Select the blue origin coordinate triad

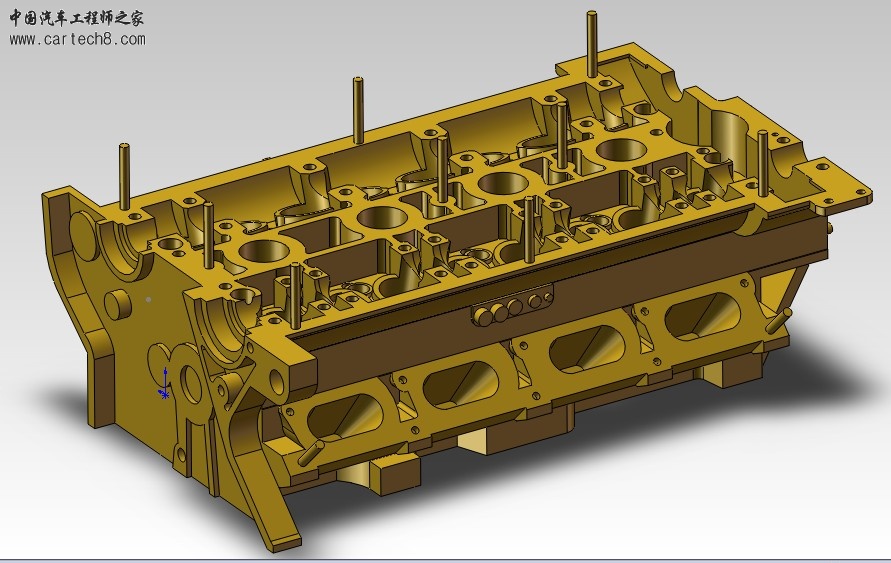164,384
